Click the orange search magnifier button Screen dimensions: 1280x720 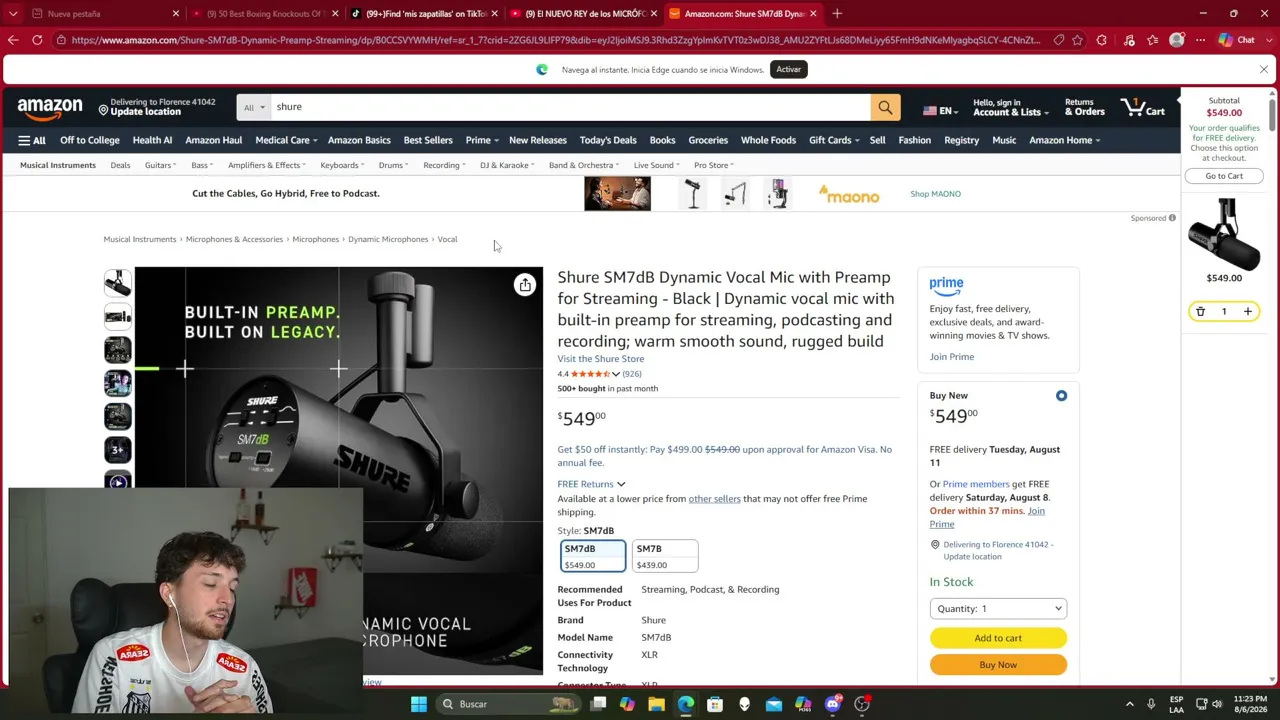(x=885, y=107)
